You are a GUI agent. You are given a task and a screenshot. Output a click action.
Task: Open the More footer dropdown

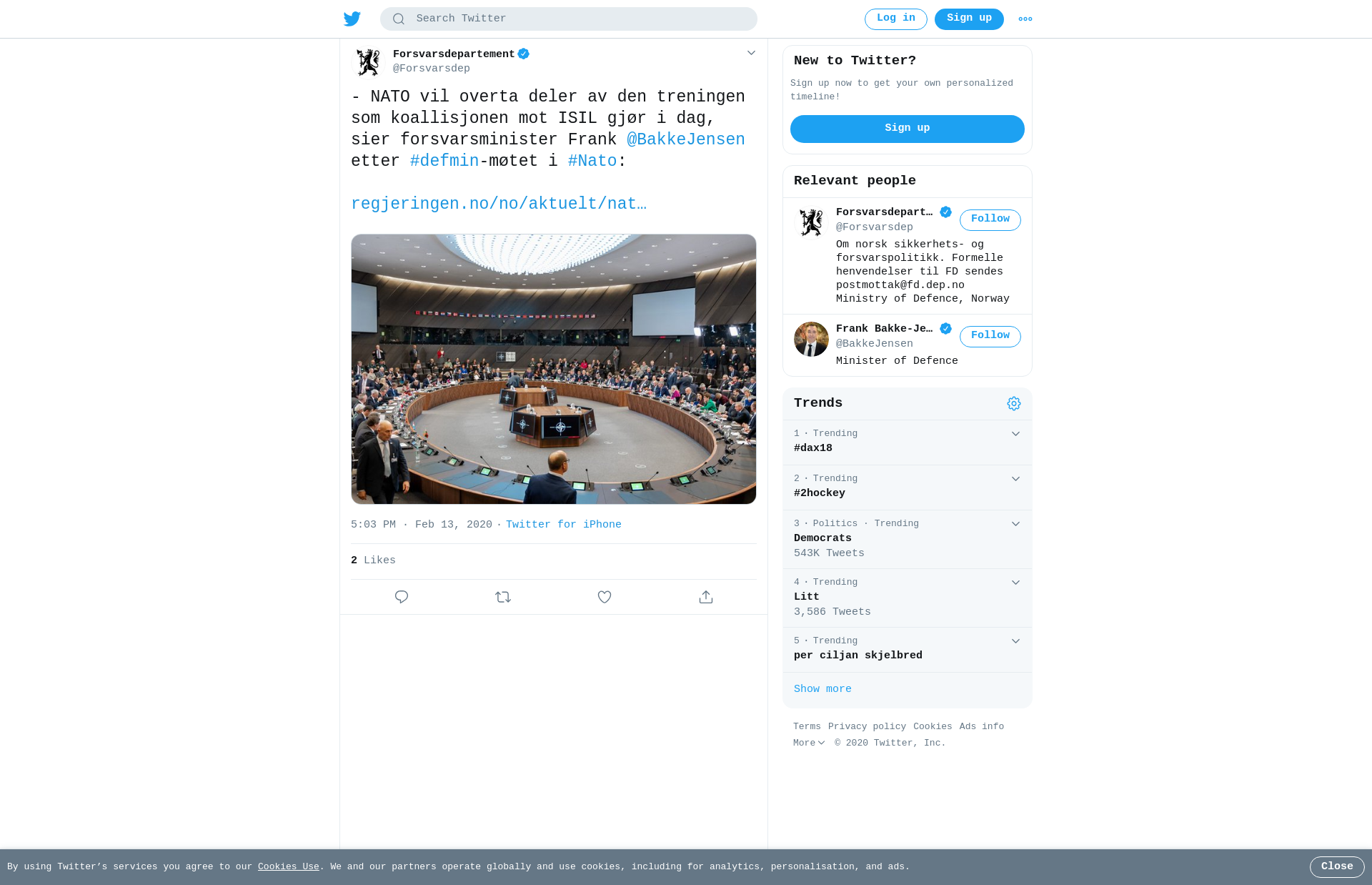pyautogui.click(x=809, y=743)
